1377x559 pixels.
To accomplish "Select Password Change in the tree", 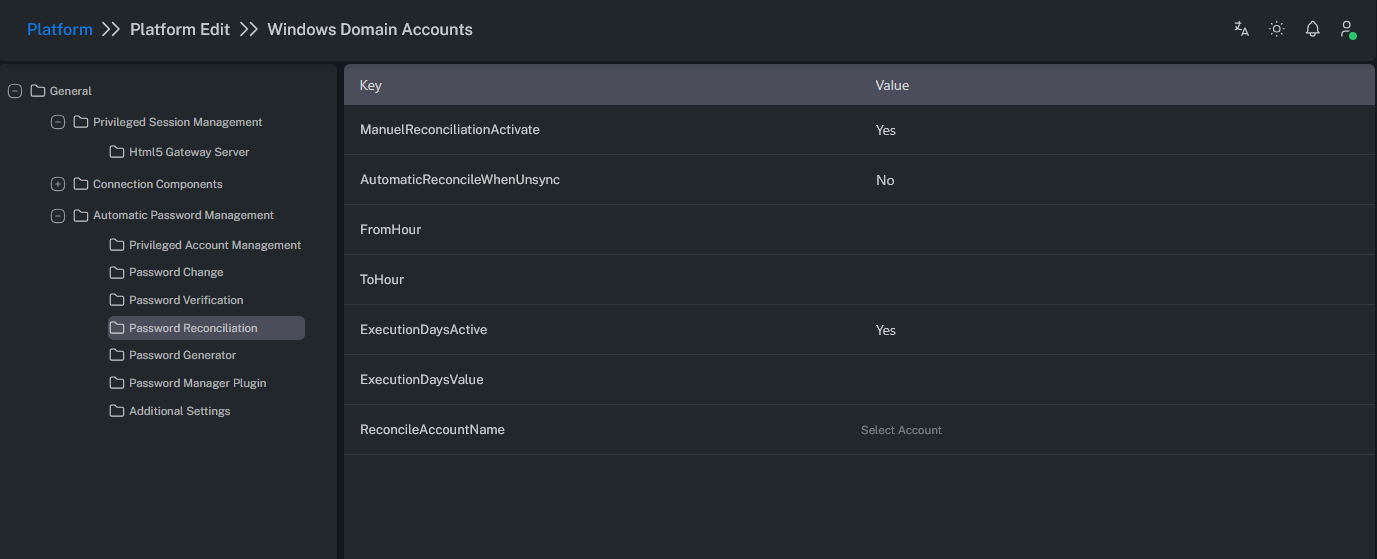I will point(176,272).
